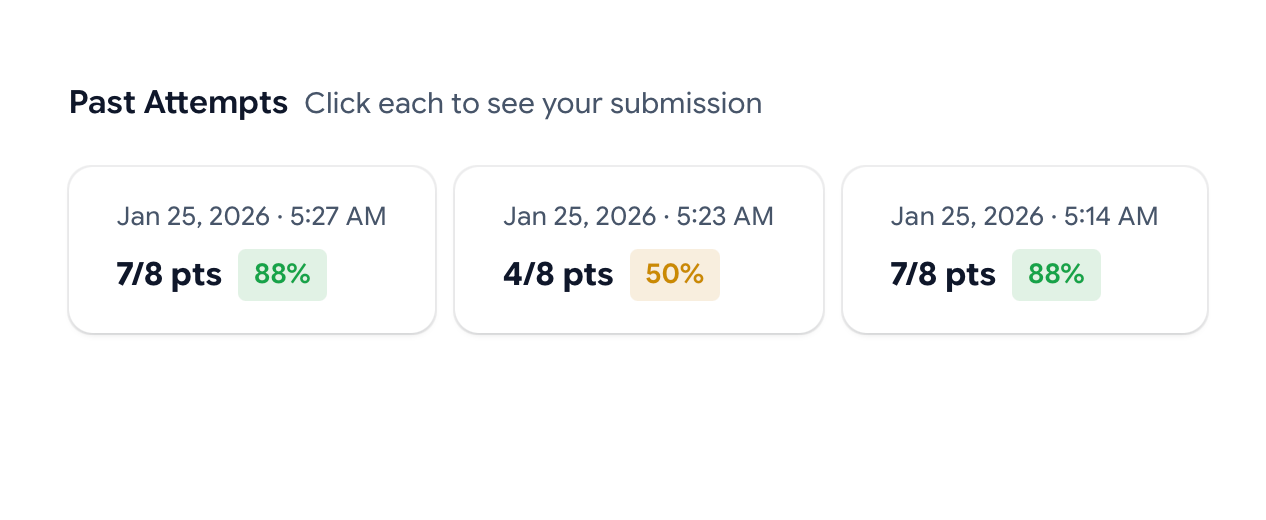The width and height of the screenshot is (1266, 520).
Task: Click the '5:14 AM' timestamp text
Action: click(x=1110, y=216)
